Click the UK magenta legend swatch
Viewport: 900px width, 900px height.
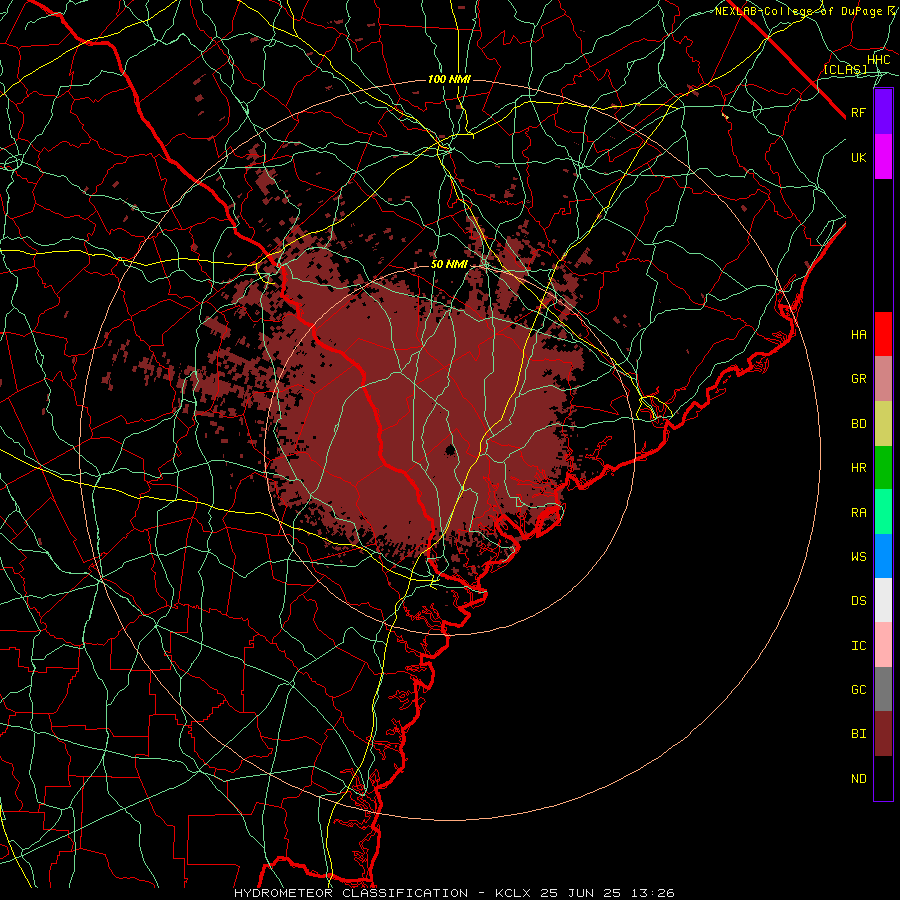pos(883,157)
